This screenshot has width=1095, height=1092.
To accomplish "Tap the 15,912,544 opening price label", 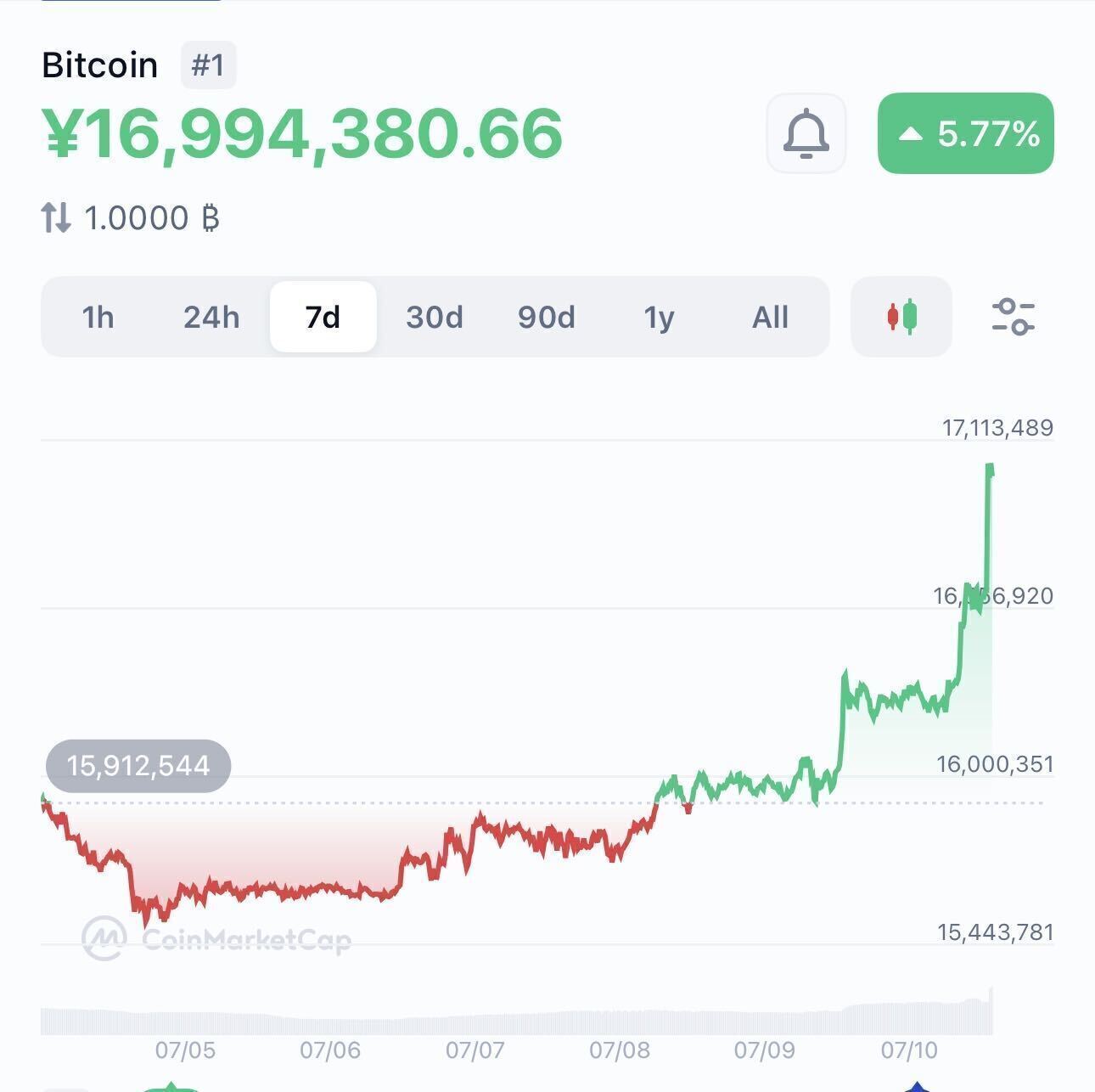I will click(x=138, y=765).
